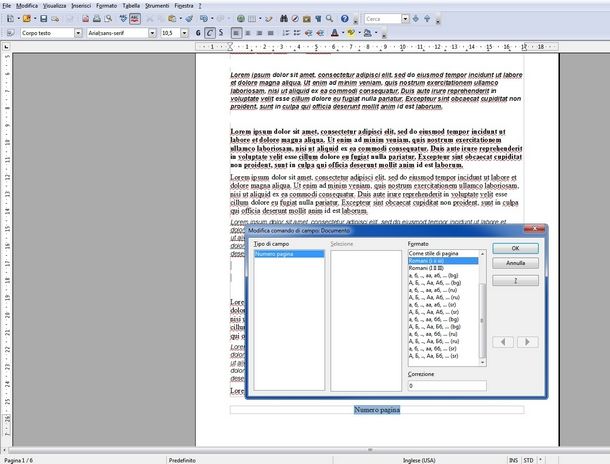Click the Font Color letter A

[335, 33]
